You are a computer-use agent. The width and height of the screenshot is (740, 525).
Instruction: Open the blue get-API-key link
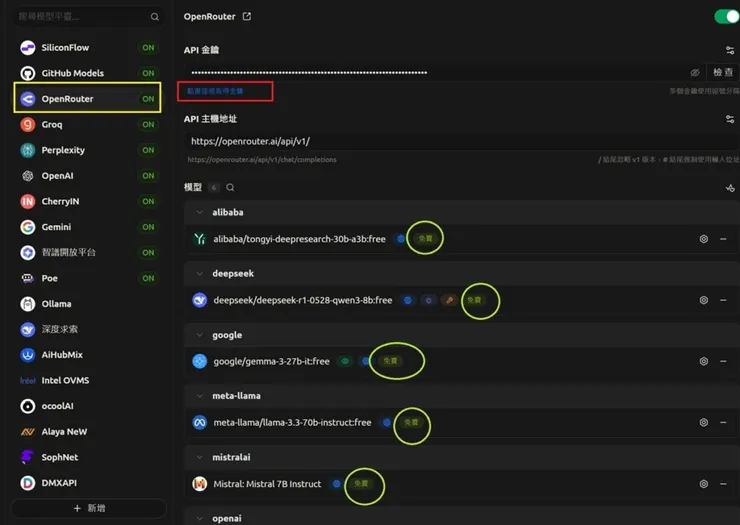[215, 91]
